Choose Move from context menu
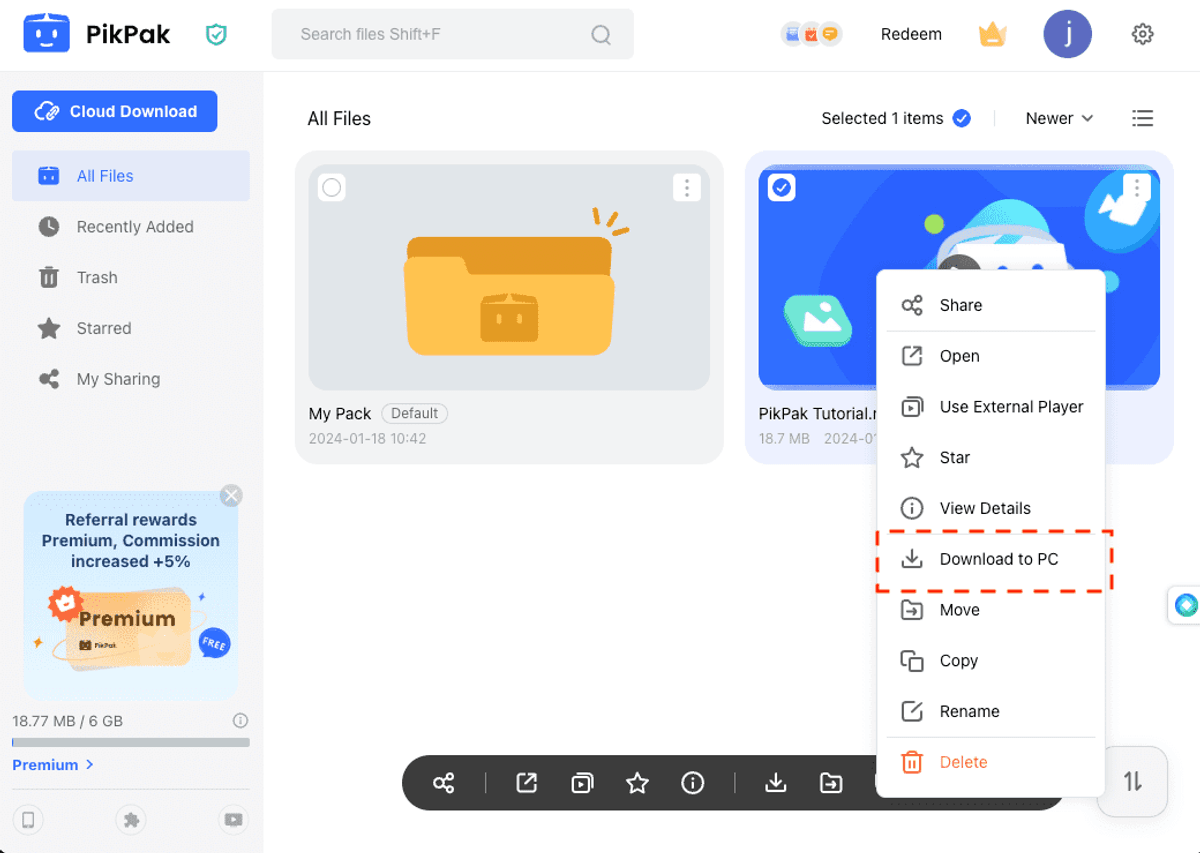 pos(991,610)
